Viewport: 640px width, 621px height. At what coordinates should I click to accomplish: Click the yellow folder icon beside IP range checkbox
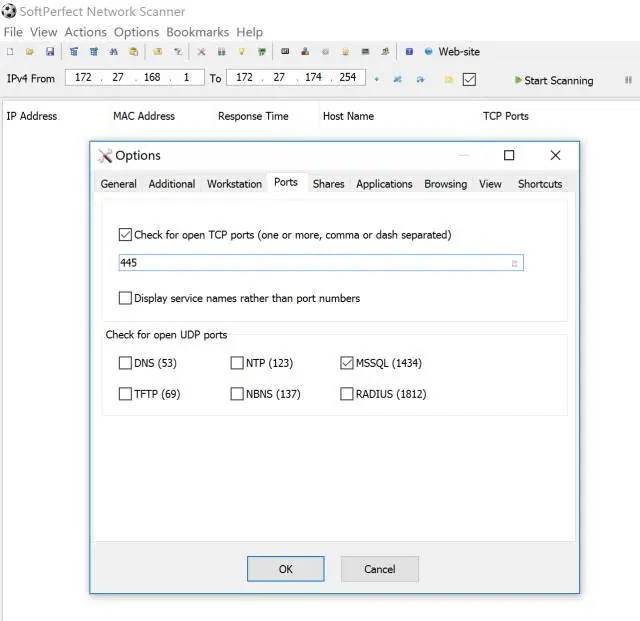(x=449, y=79)
